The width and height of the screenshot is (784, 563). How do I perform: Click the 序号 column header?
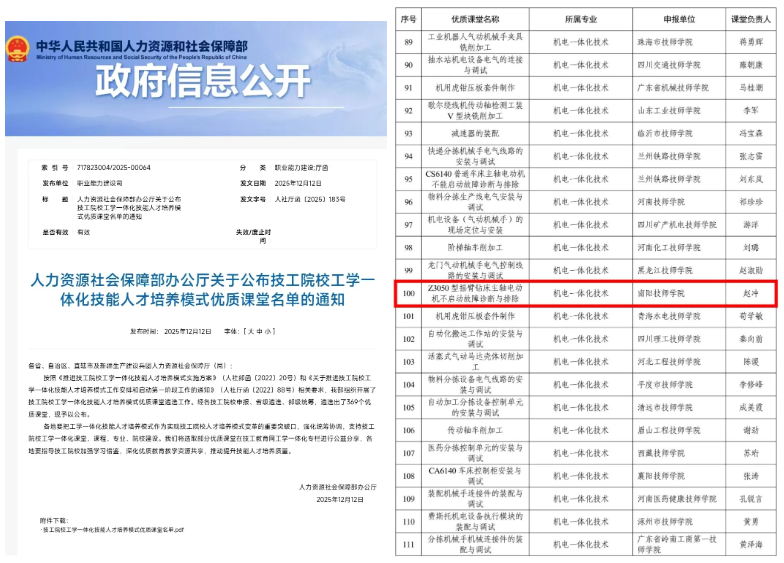[x=408, y=19]
